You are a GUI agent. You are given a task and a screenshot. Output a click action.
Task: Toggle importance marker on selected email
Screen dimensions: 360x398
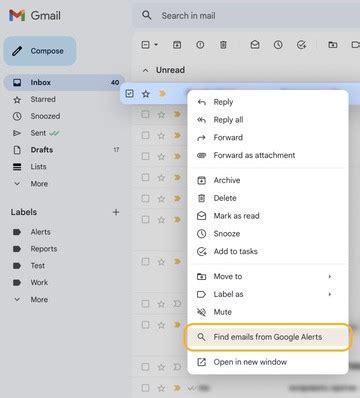tap(162, 94)
